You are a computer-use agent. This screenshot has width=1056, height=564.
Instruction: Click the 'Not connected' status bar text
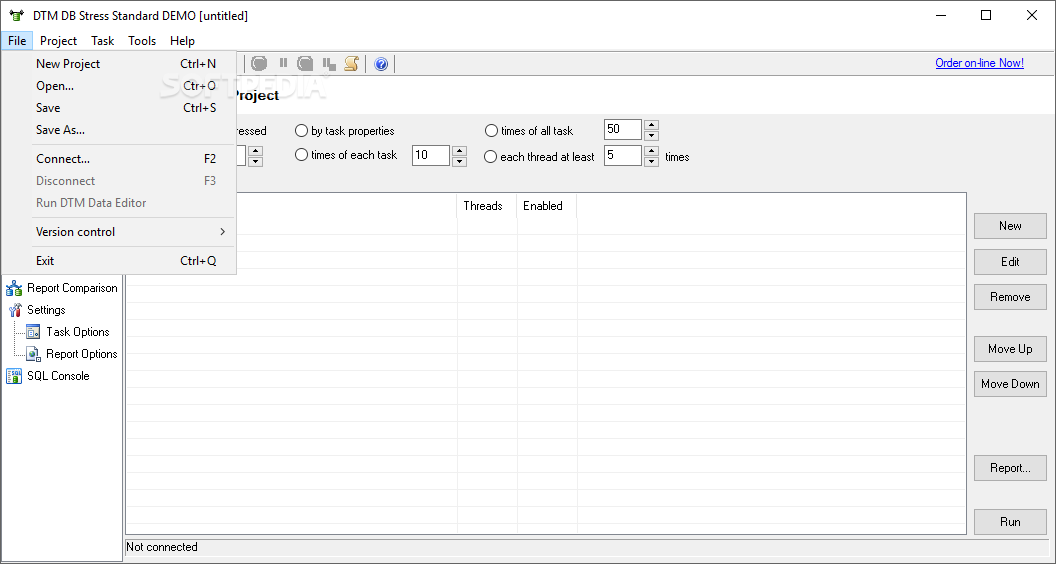click(x=162, y=547)
